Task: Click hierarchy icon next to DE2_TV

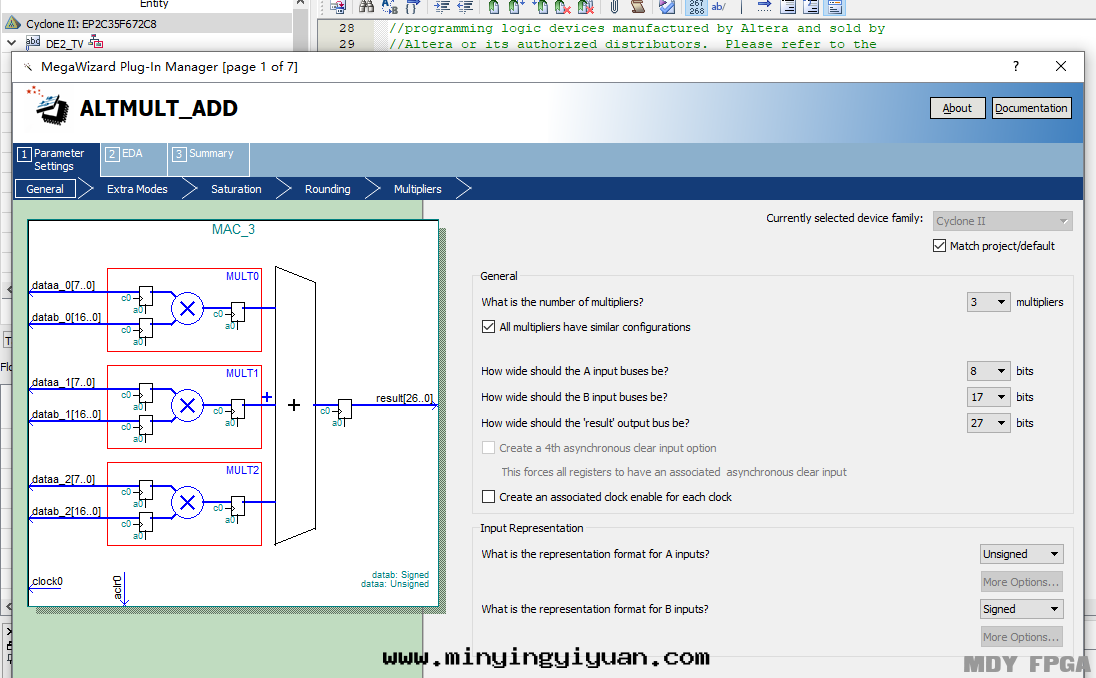Action: click(x=96, y=42)
